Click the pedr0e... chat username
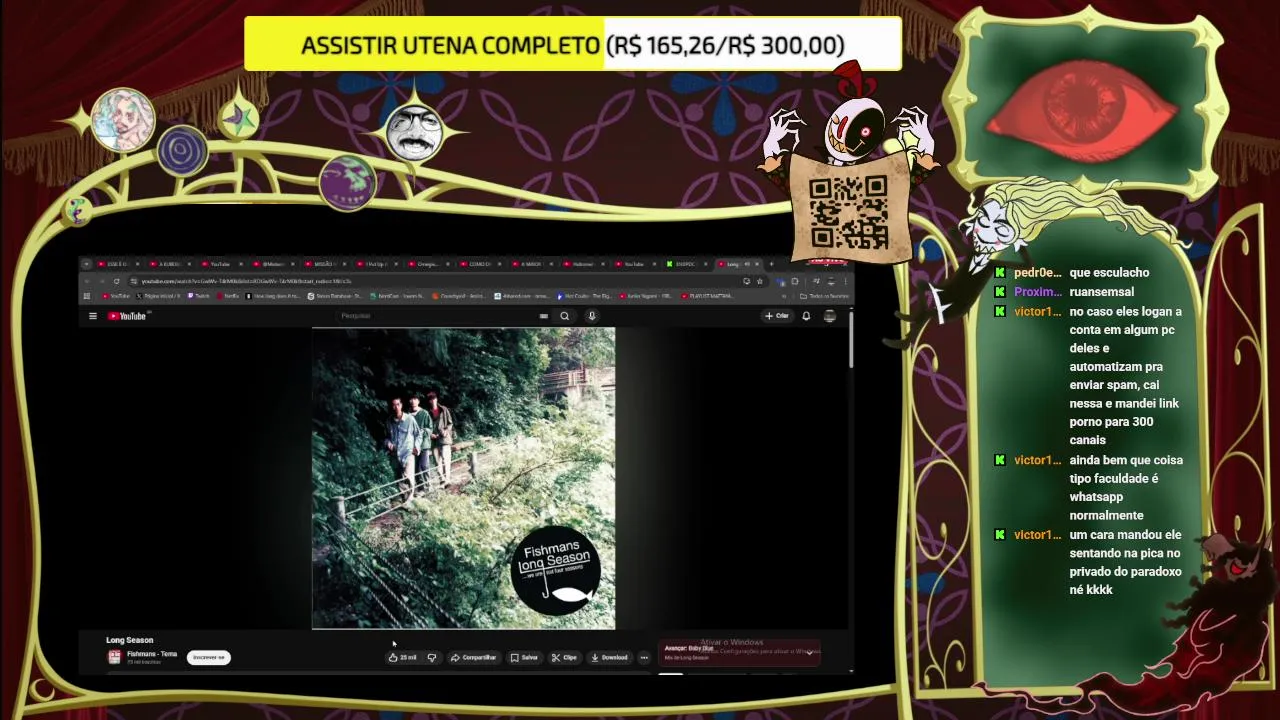This screenshot has width=1280, height=720. tap(1038, 272)
